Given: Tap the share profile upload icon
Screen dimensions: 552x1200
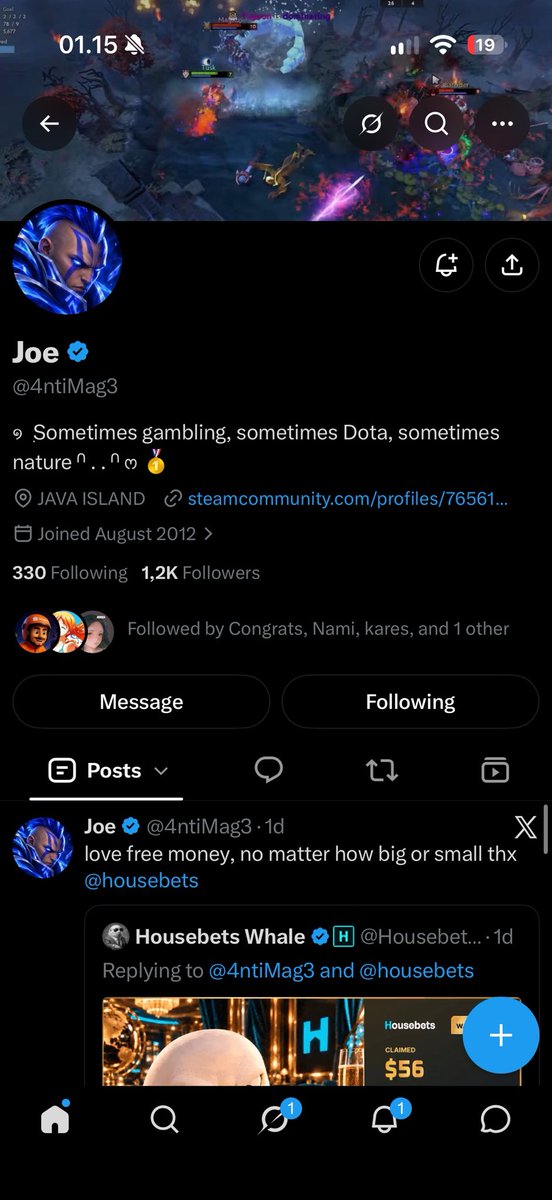Looking at the screenshot, I should [x=512, y=265].
